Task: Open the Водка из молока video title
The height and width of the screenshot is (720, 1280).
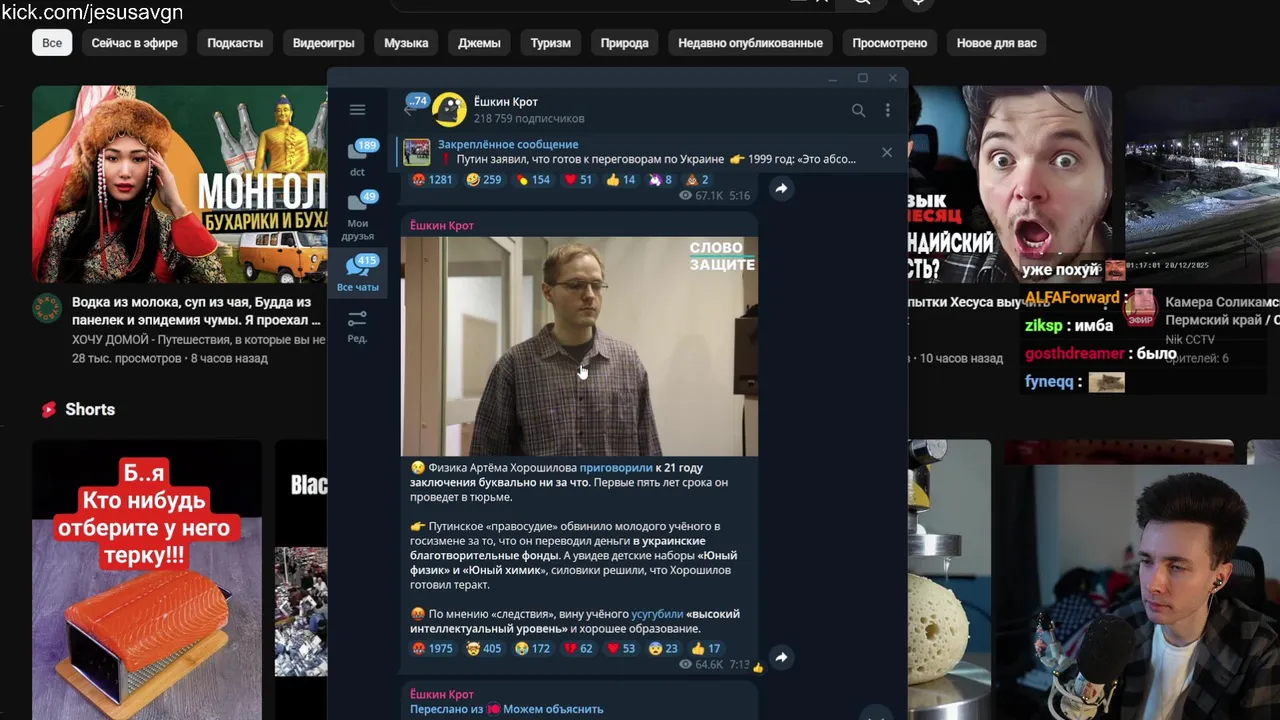Action: [196, 311]
